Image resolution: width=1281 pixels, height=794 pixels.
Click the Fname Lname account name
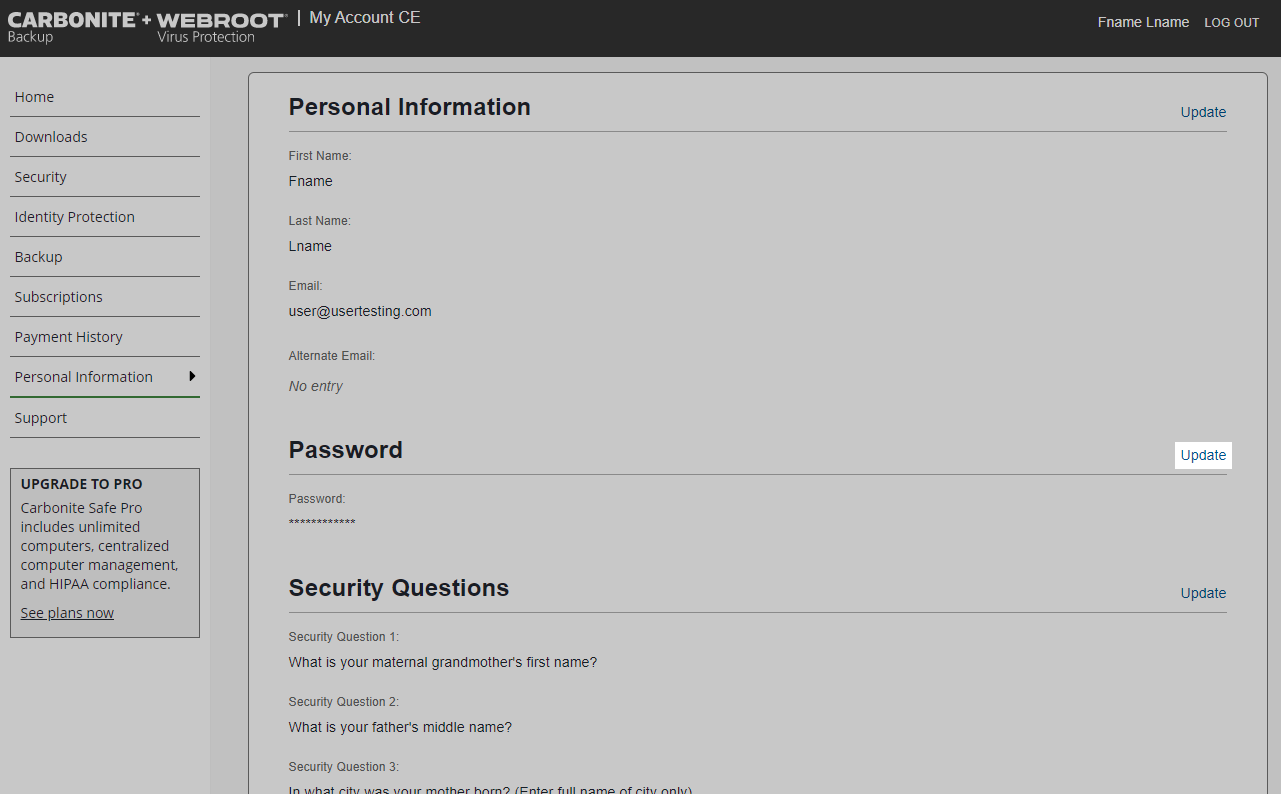pos(1143,22)
